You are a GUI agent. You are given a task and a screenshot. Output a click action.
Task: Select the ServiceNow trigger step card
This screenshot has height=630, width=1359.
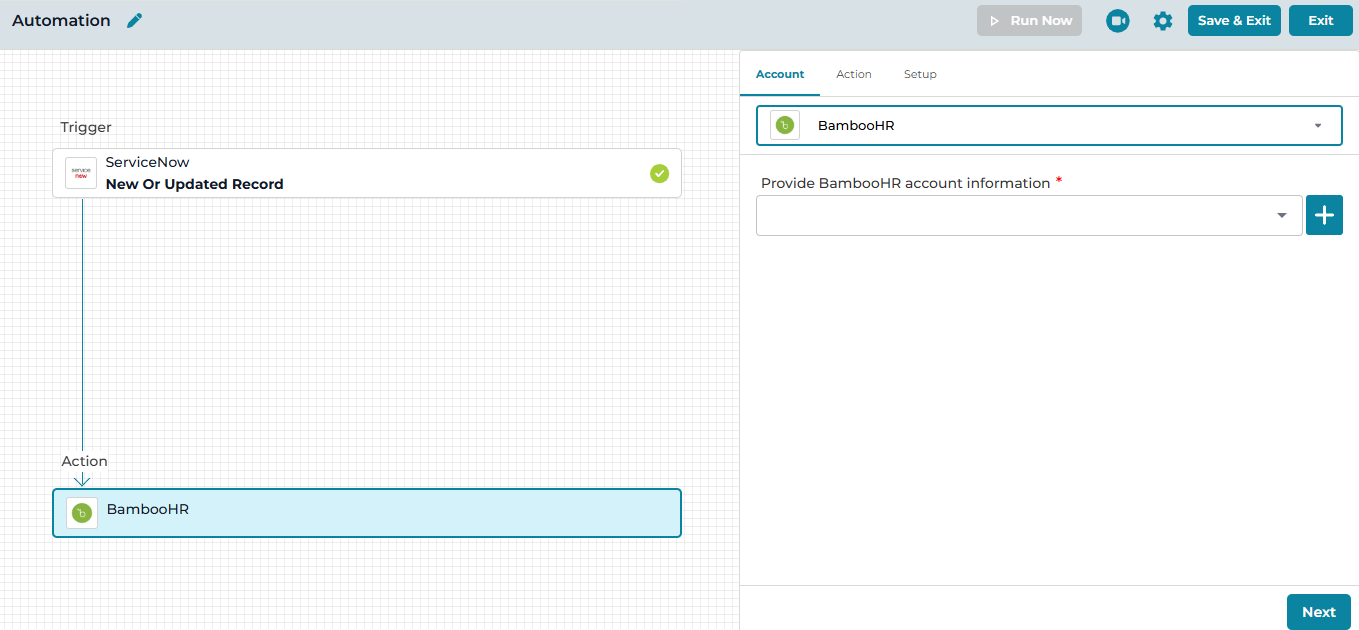pos(367,173)
